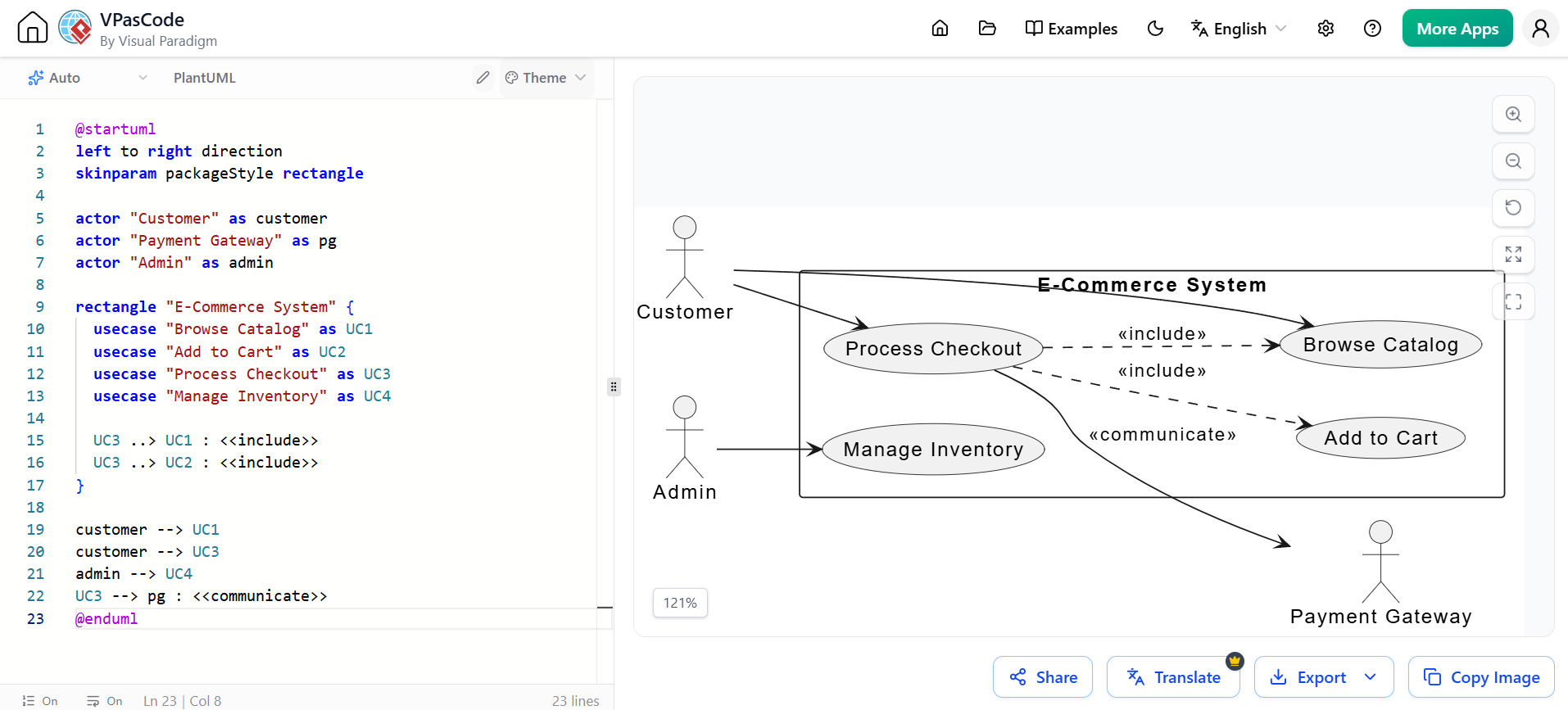Screen dimensions: 1568x710
Task: Click the Share button
Action: [1043, 677]
